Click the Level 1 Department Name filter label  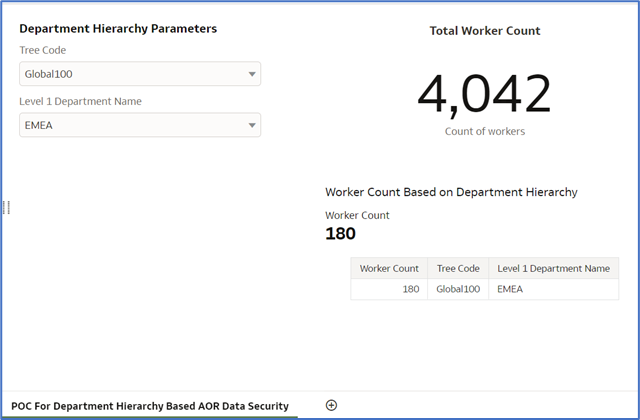pyautogui.click(x=80, y=101)
